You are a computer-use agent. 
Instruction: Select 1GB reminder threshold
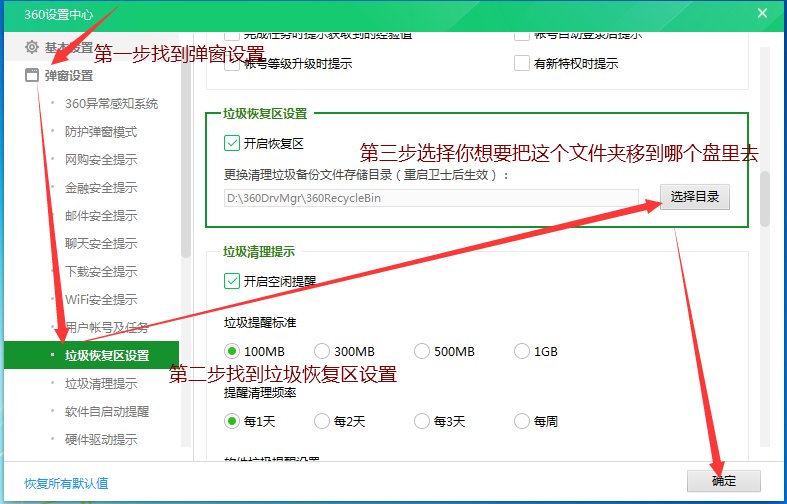(x=521, y=351)
